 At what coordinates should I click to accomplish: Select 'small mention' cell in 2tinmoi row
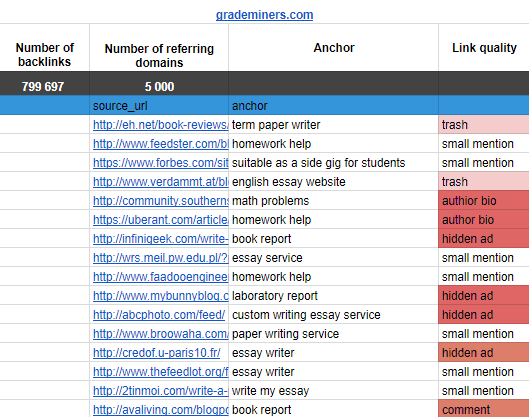click(x=484, y=391)
